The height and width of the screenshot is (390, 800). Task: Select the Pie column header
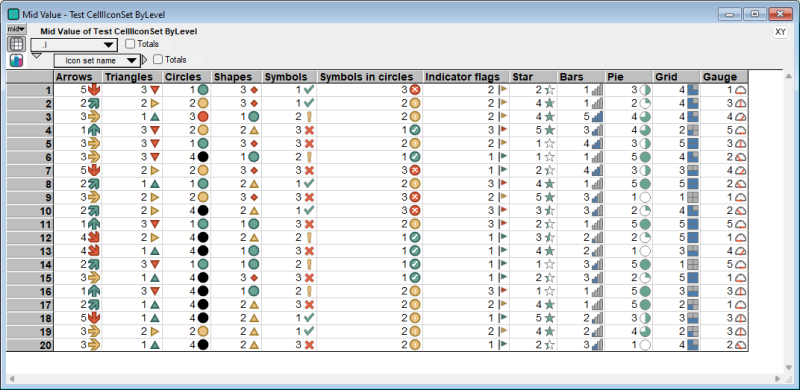[x=629, y=77]
